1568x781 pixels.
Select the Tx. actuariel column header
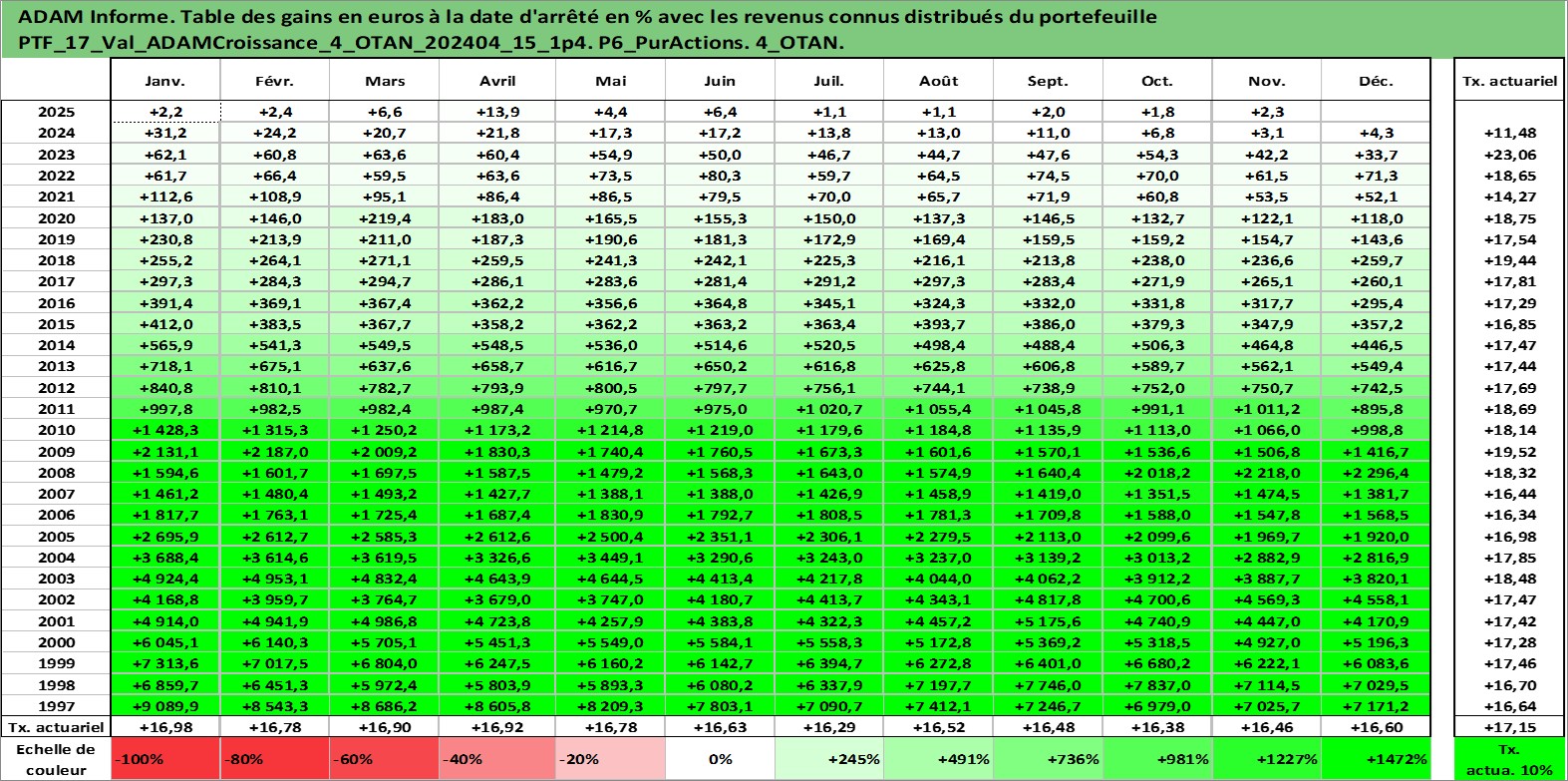point(1509,81)
